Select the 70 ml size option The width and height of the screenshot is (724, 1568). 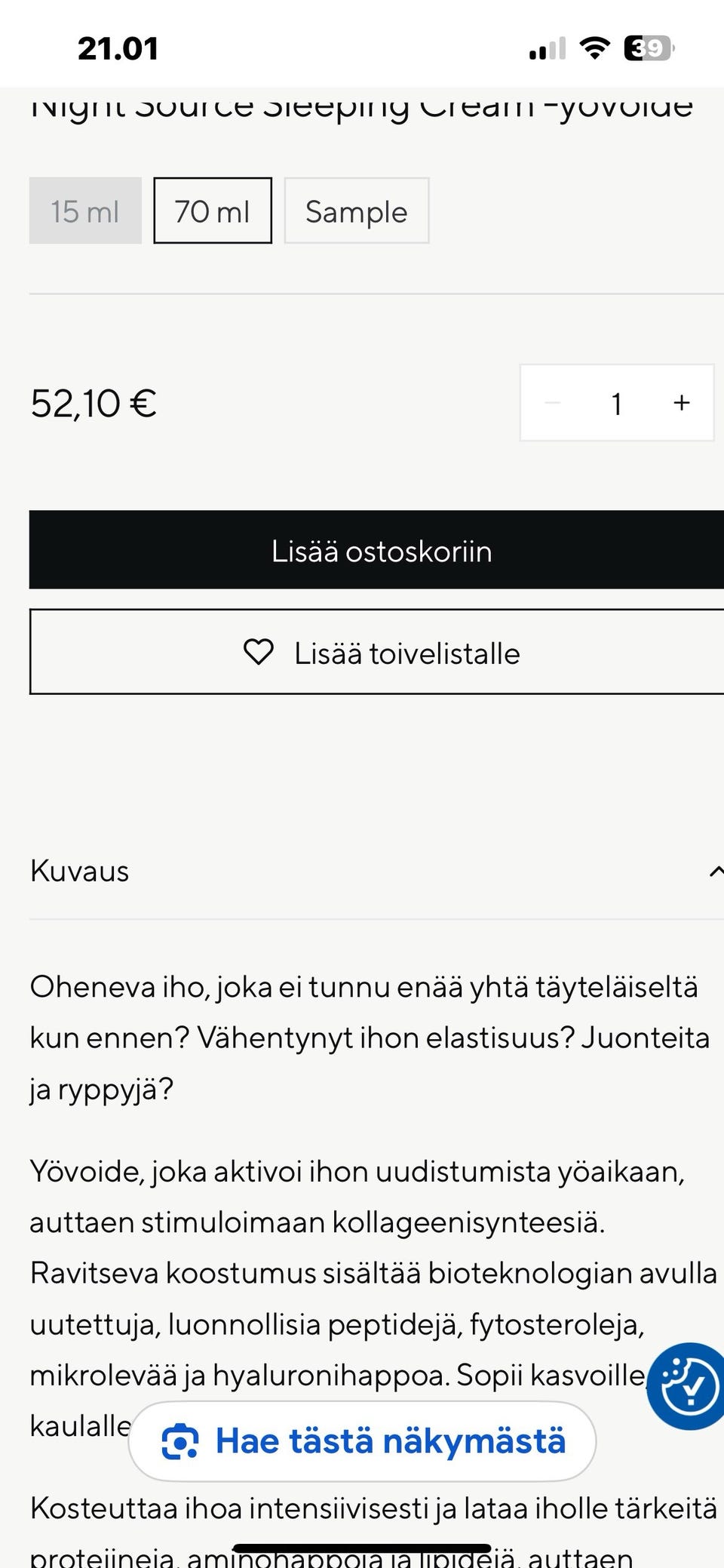[x=212, y=211]
